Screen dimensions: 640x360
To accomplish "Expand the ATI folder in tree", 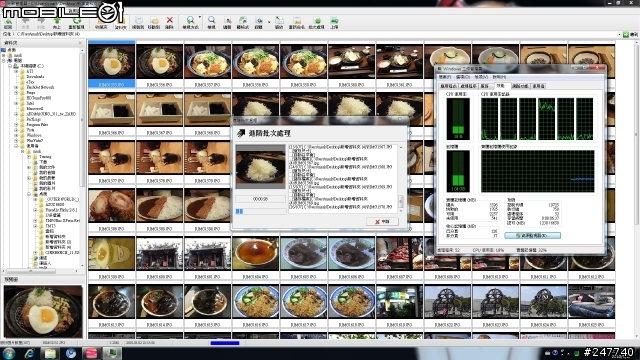I will coord(16,71).
